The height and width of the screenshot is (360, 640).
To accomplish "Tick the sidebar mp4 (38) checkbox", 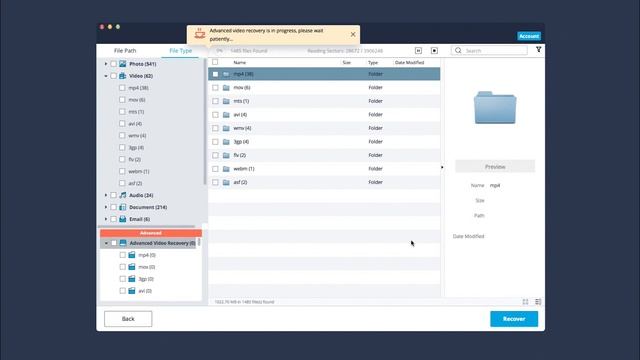I will pyautogui.click(x=122, y=88).
